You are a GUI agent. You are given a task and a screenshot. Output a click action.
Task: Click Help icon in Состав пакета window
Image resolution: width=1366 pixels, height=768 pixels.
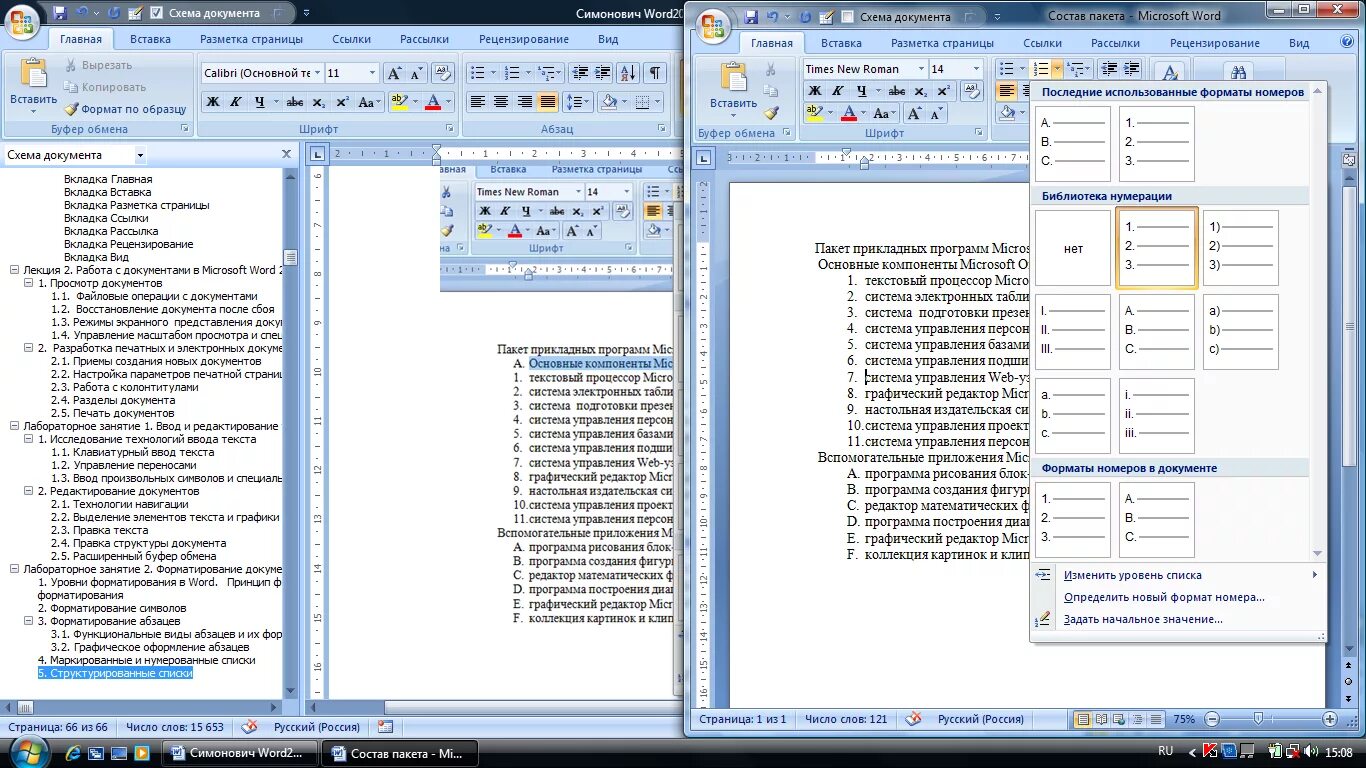click(1346, 43)
